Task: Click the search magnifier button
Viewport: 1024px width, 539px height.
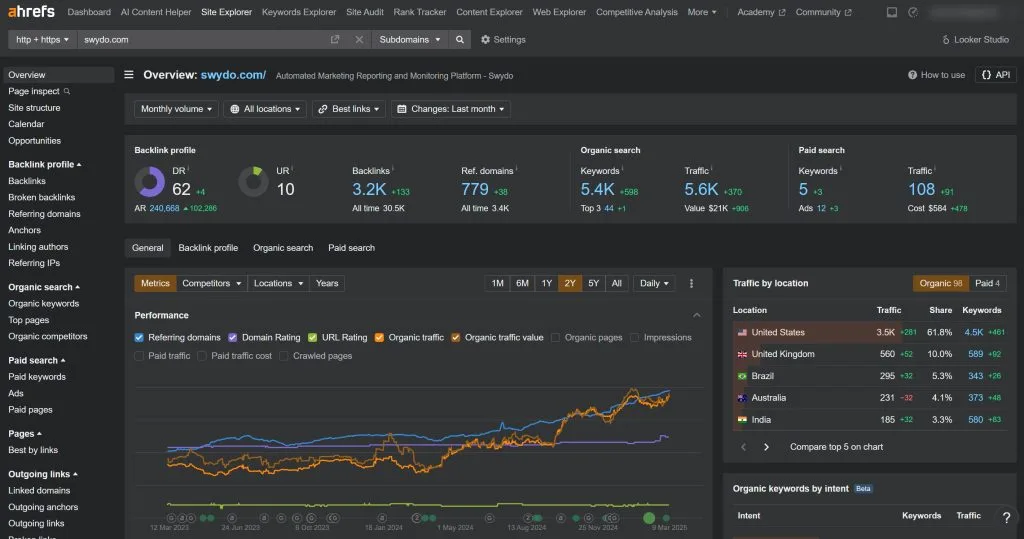Action: point(460,39)
